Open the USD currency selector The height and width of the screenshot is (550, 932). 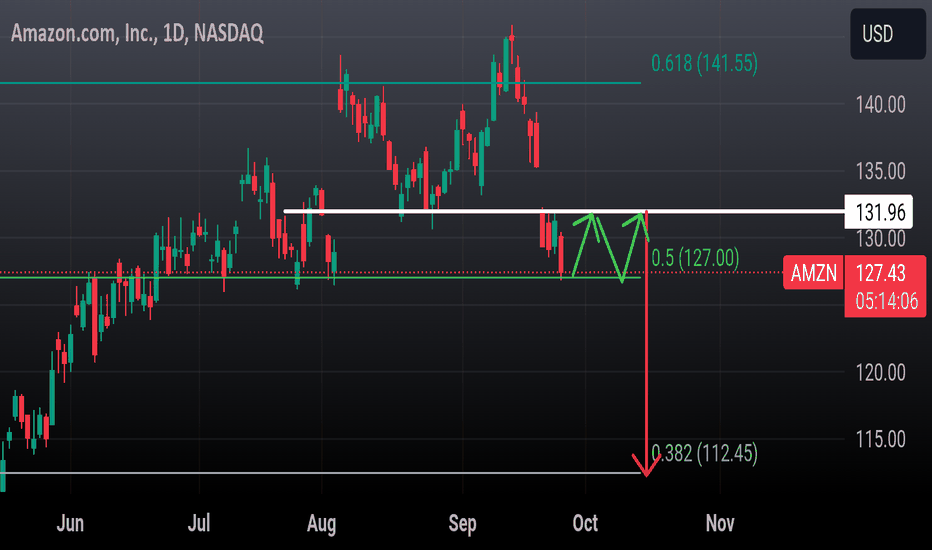point(888,34)
